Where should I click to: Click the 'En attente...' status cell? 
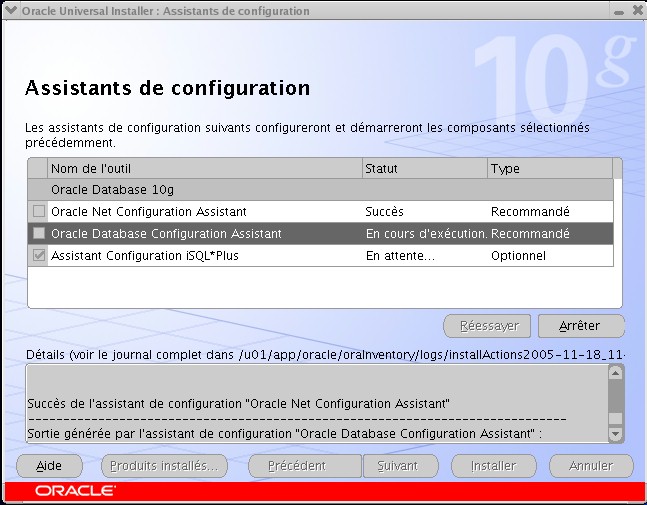coord(425,255)
